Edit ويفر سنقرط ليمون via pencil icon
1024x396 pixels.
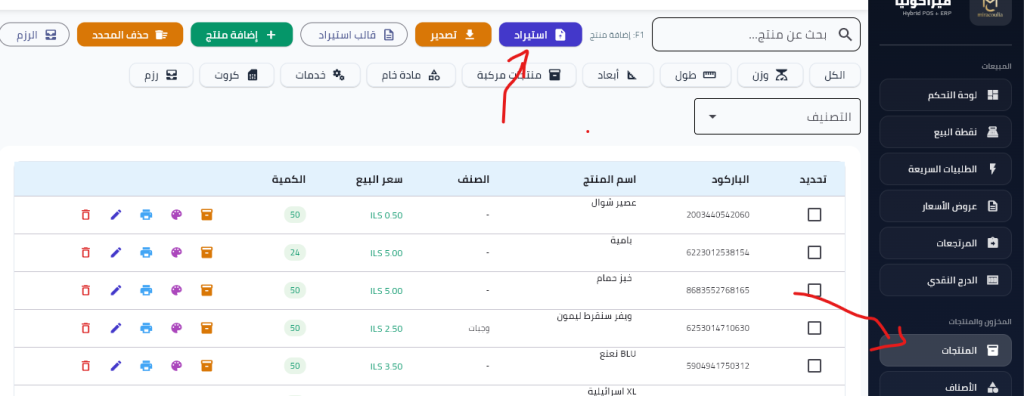[x=116, y=328]
